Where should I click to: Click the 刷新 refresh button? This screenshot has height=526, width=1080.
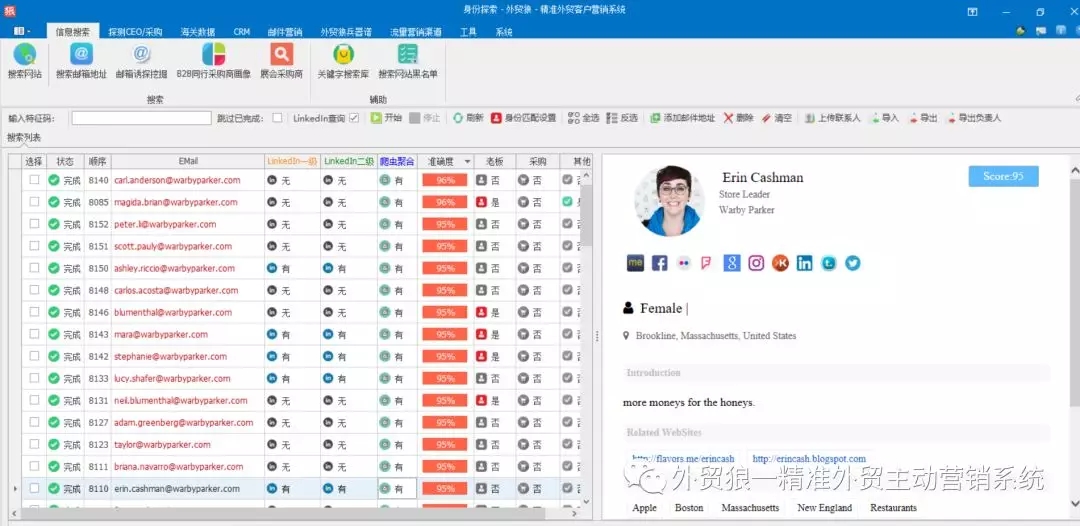[x=468, y=118]
